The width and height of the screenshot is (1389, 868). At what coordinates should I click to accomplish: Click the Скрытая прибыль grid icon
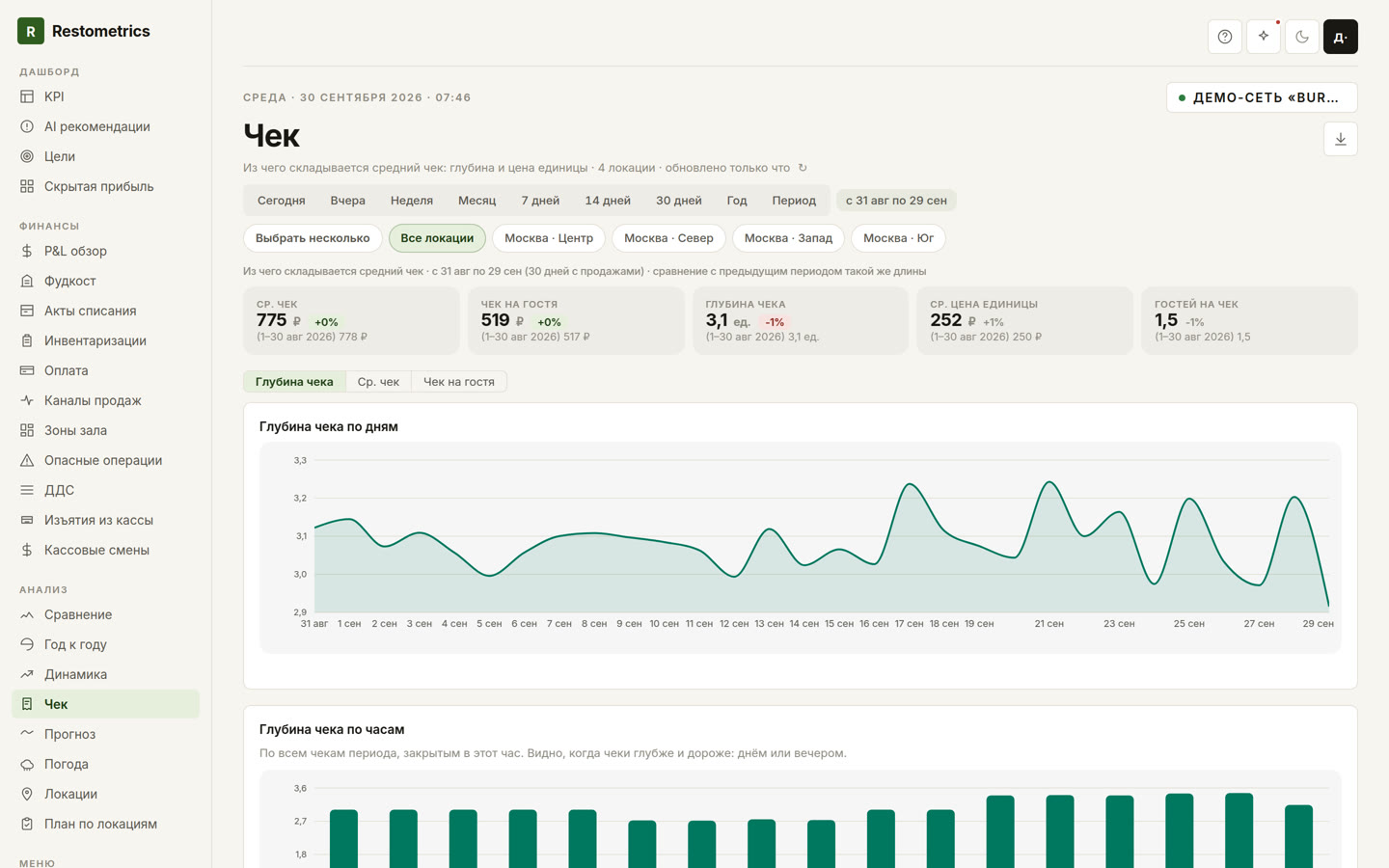27,186
